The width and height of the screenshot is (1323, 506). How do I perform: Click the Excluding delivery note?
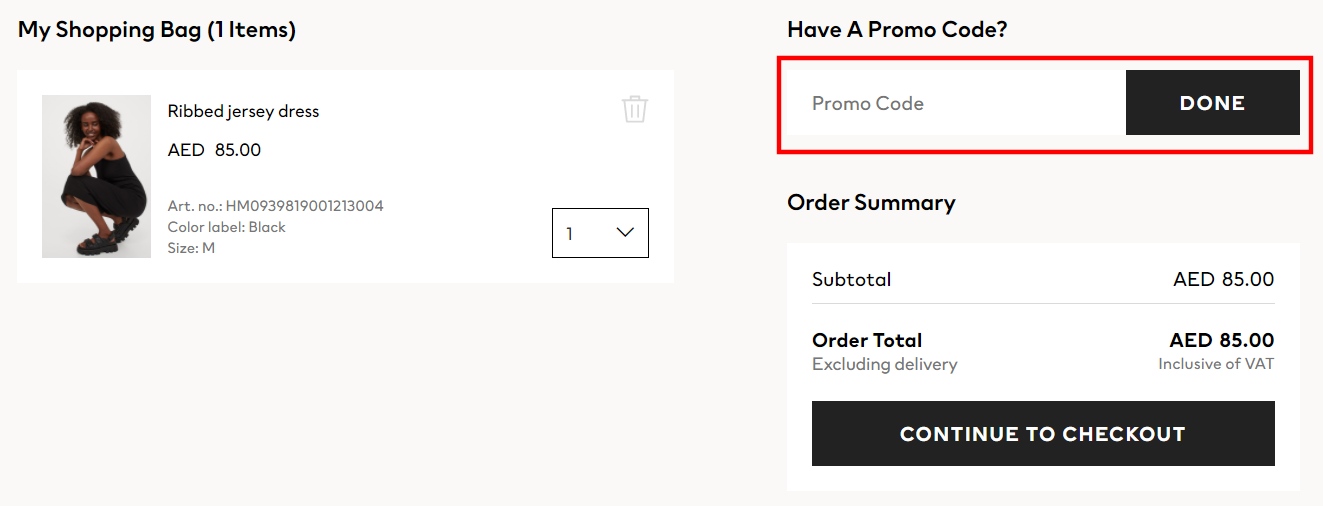[x=884, y=364]
